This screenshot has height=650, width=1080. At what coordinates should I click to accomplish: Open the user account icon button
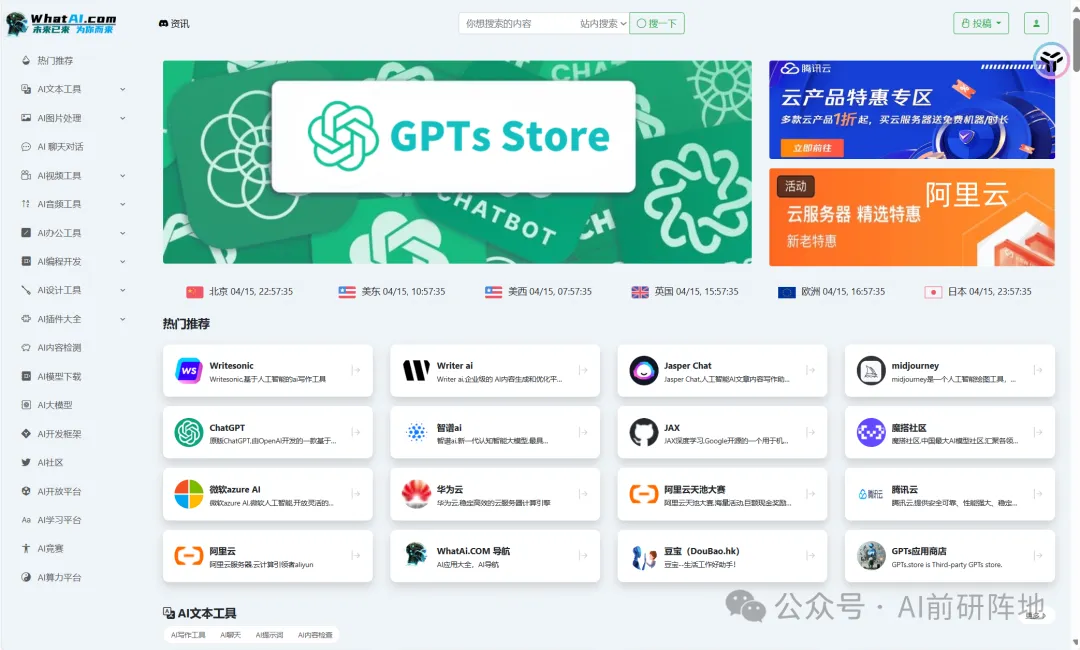(x=1035, y=23)
